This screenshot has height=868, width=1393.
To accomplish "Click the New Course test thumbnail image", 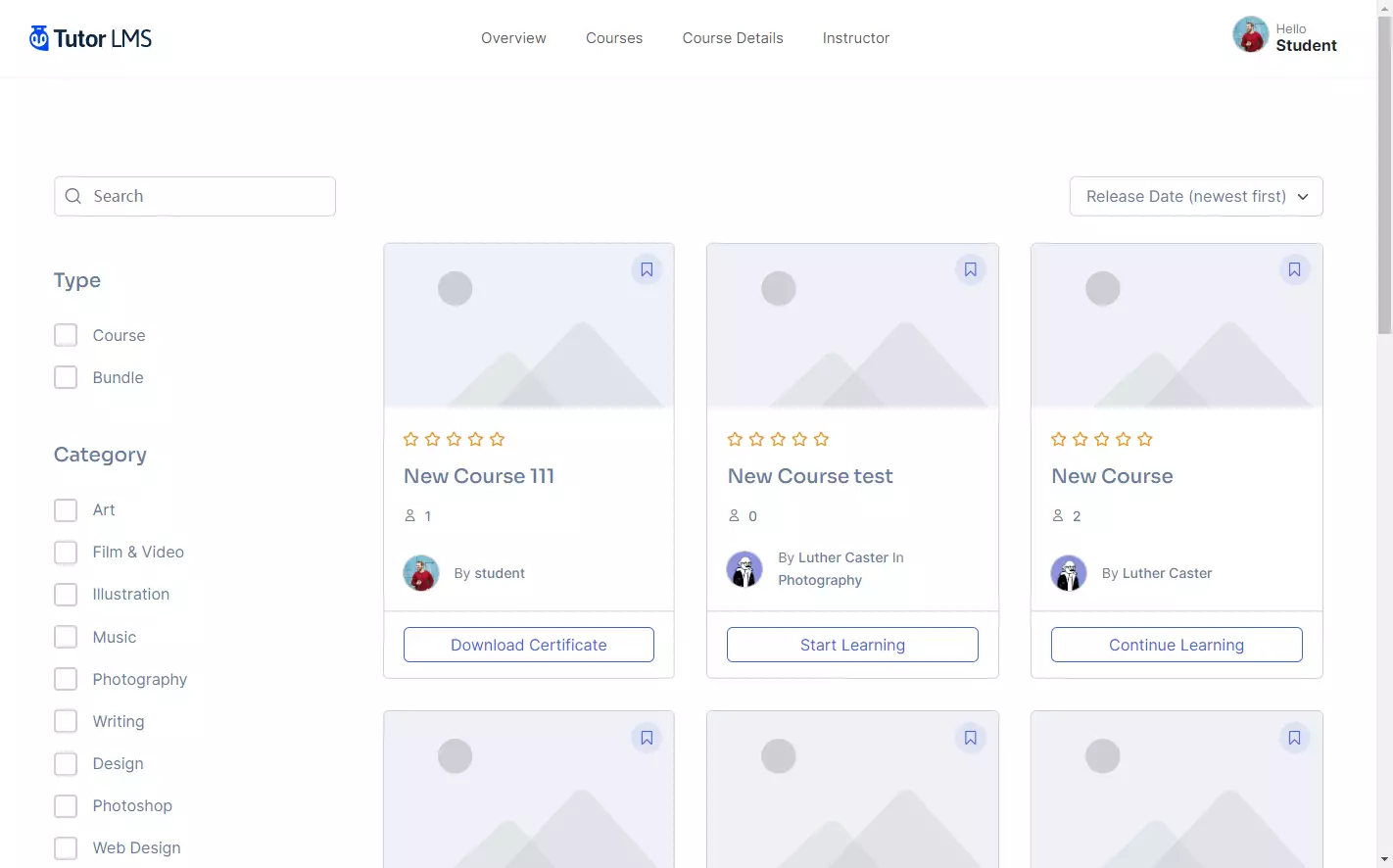I will tap(852, 326).
